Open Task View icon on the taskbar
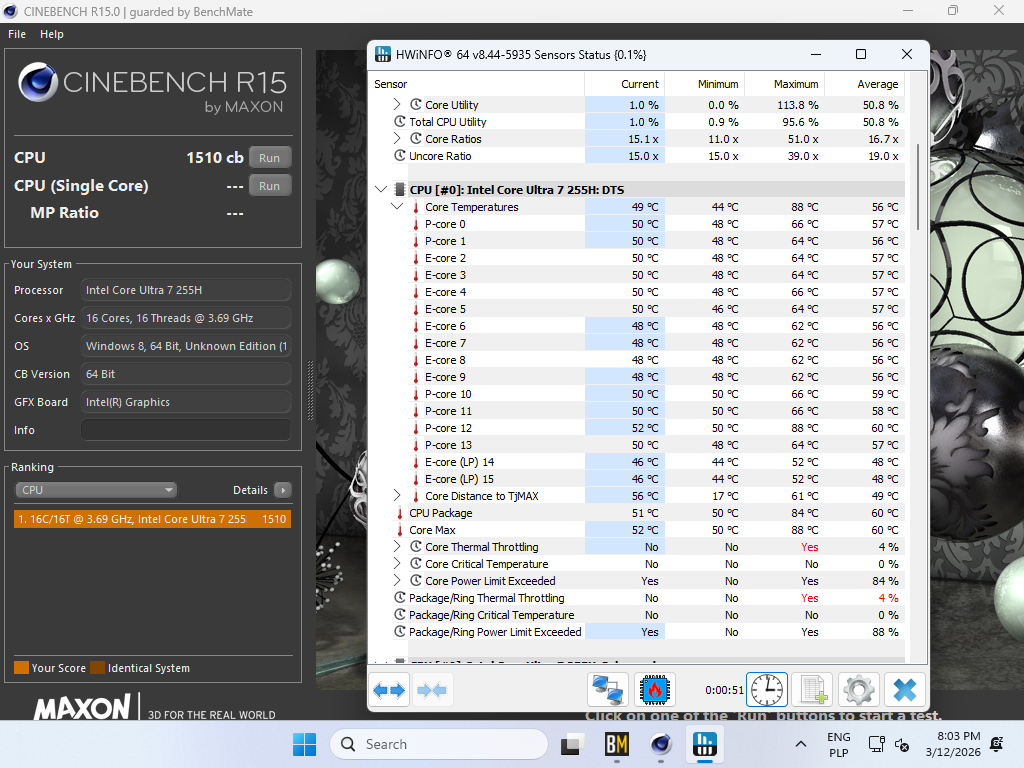 pyautogui.click(x=571, y=744)
